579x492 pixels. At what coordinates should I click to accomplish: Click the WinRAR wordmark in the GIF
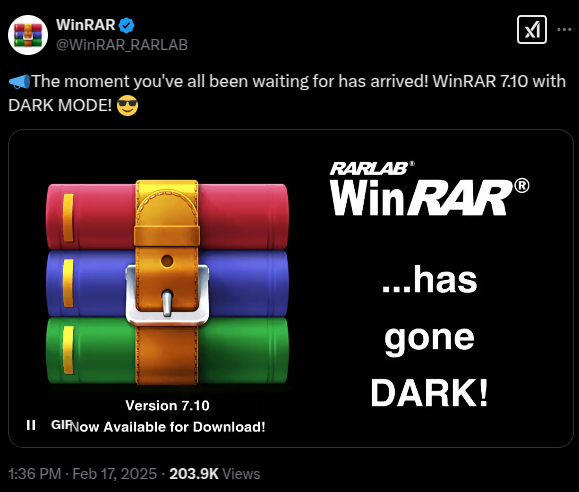coord(429,197)
